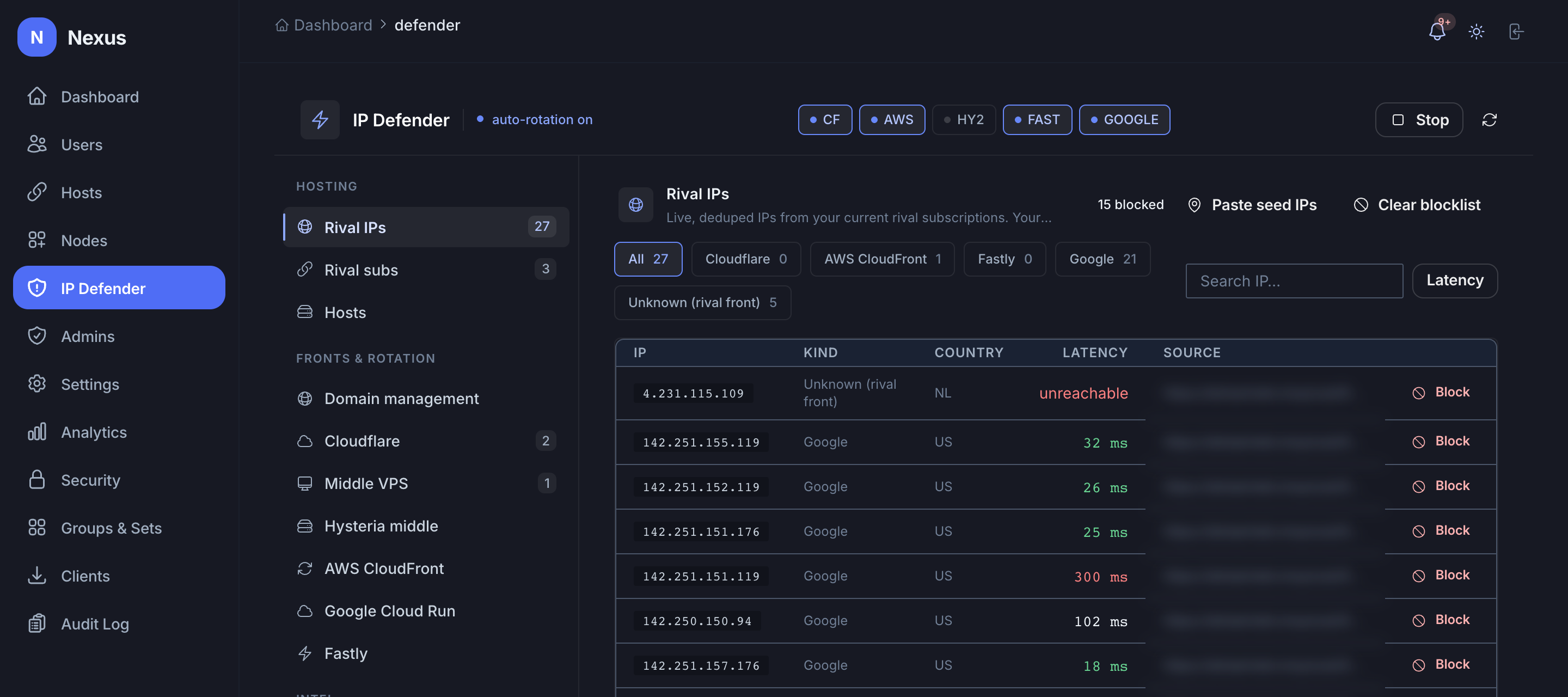Click the Dashboard breadcrumb link
This screenshot has width=1568, height=697.
point(332,25)
